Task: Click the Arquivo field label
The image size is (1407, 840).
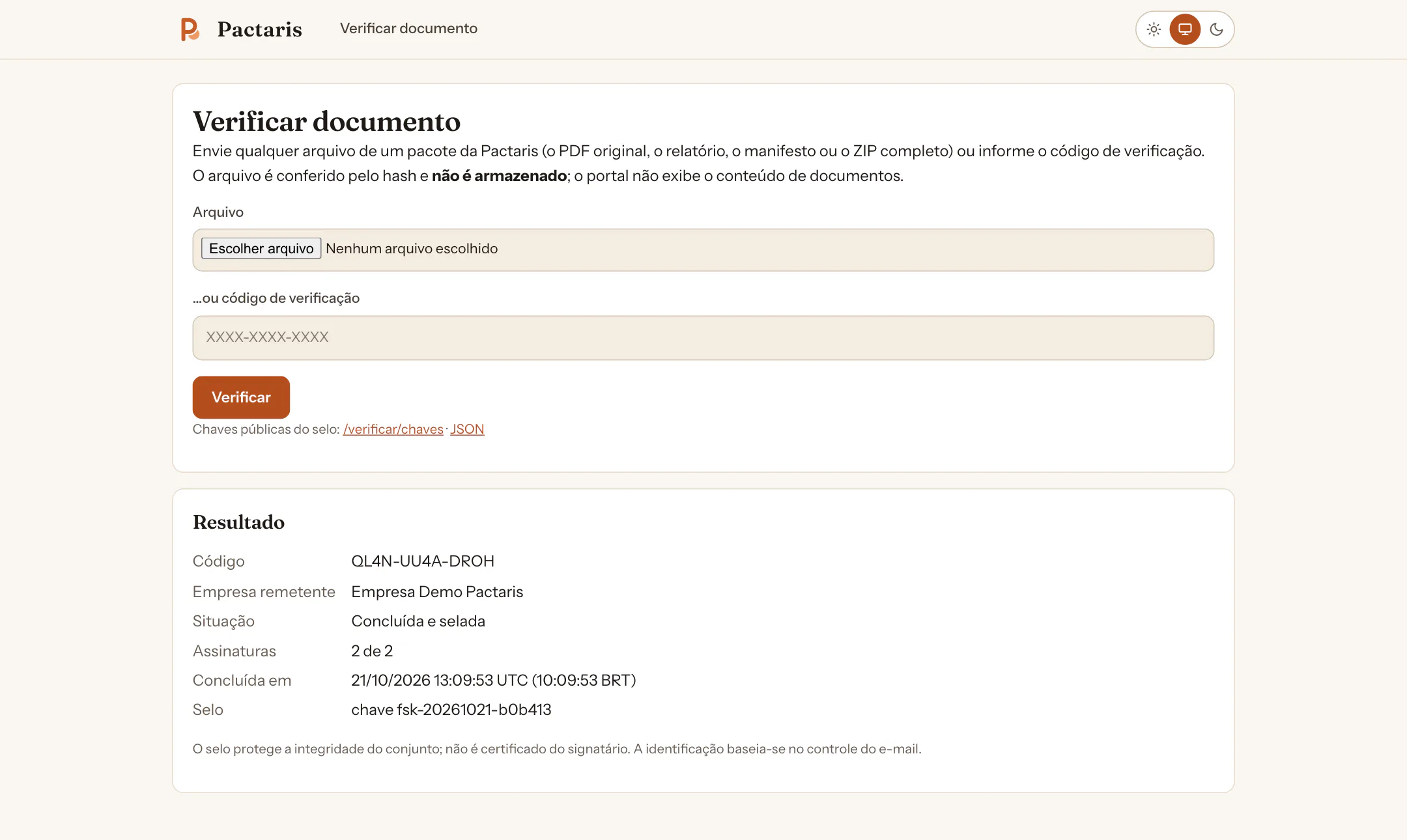Action: pos(218,212)
